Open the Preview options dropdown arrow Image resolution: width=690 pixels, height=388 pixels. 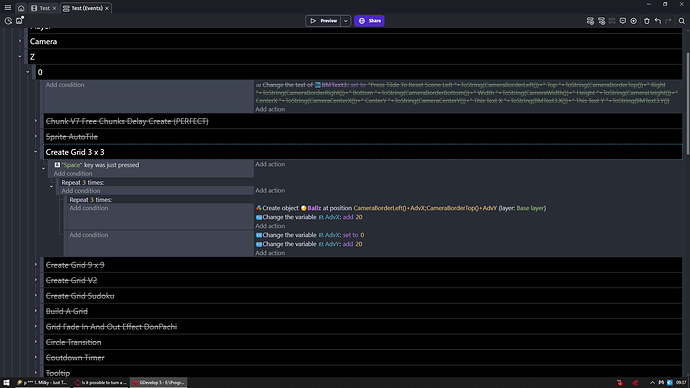pos(345,21)
